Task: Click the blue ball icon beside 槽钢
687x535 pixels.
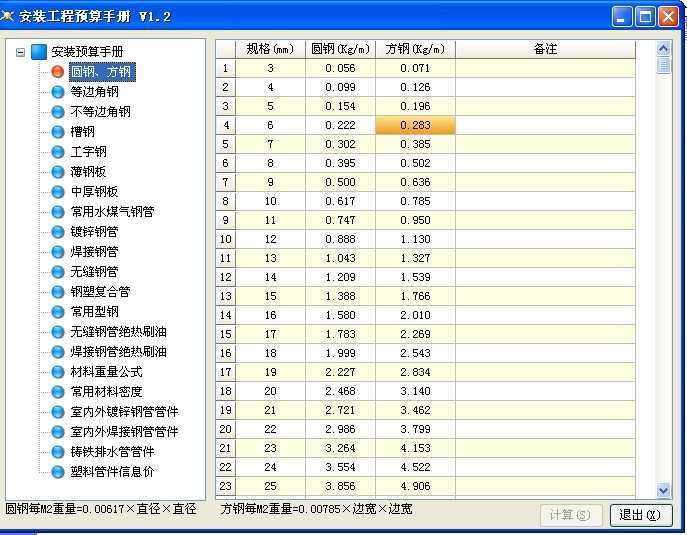Action: click(x=57, y=131)
